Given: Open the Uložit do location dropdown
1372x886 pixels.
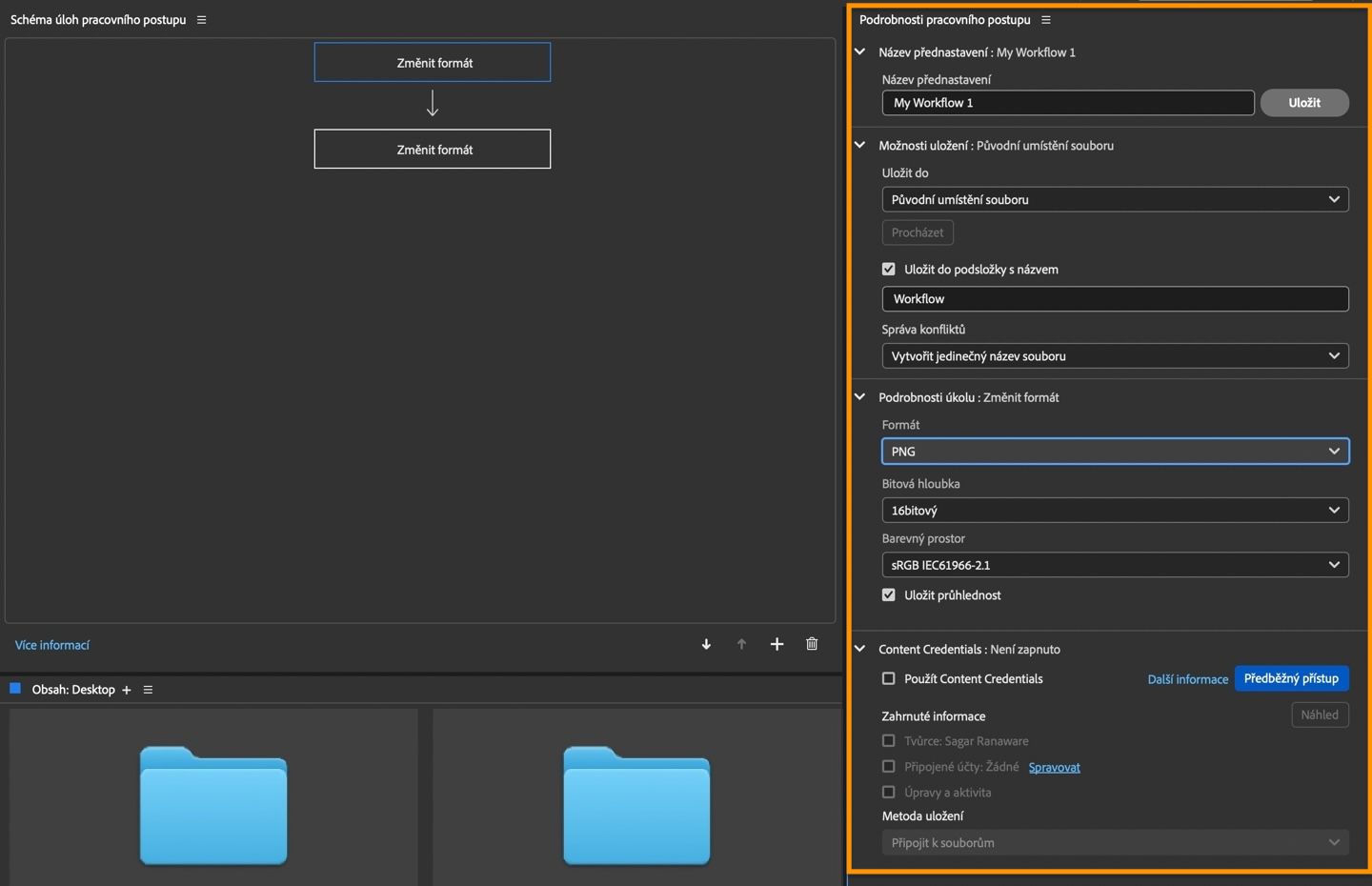Looking at the screenshot, I should 1115,199.
